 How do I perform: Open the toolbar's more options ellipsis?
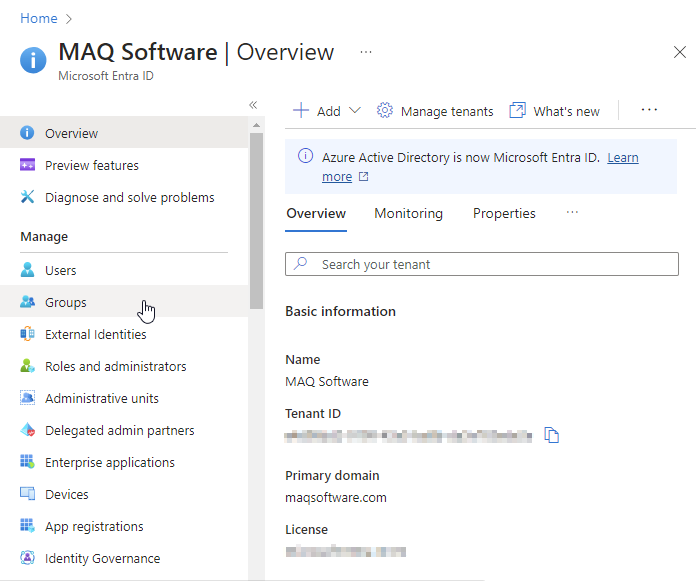[649, 110]
